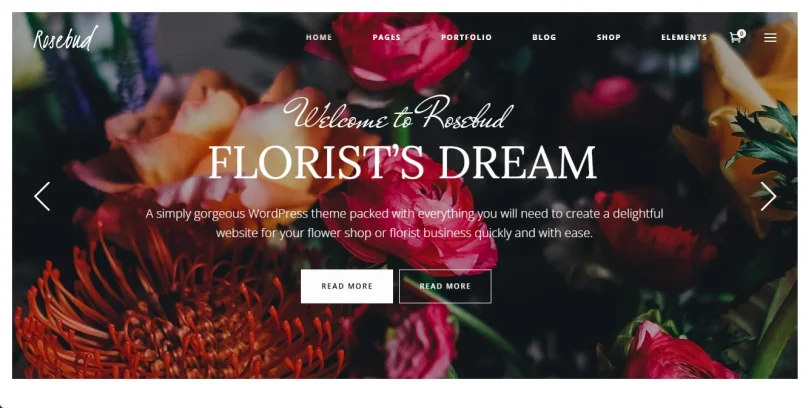Expand the Shop navigation menu
Image resolution: width=808 pixels, height=408 pixels.
click(609, 37)
